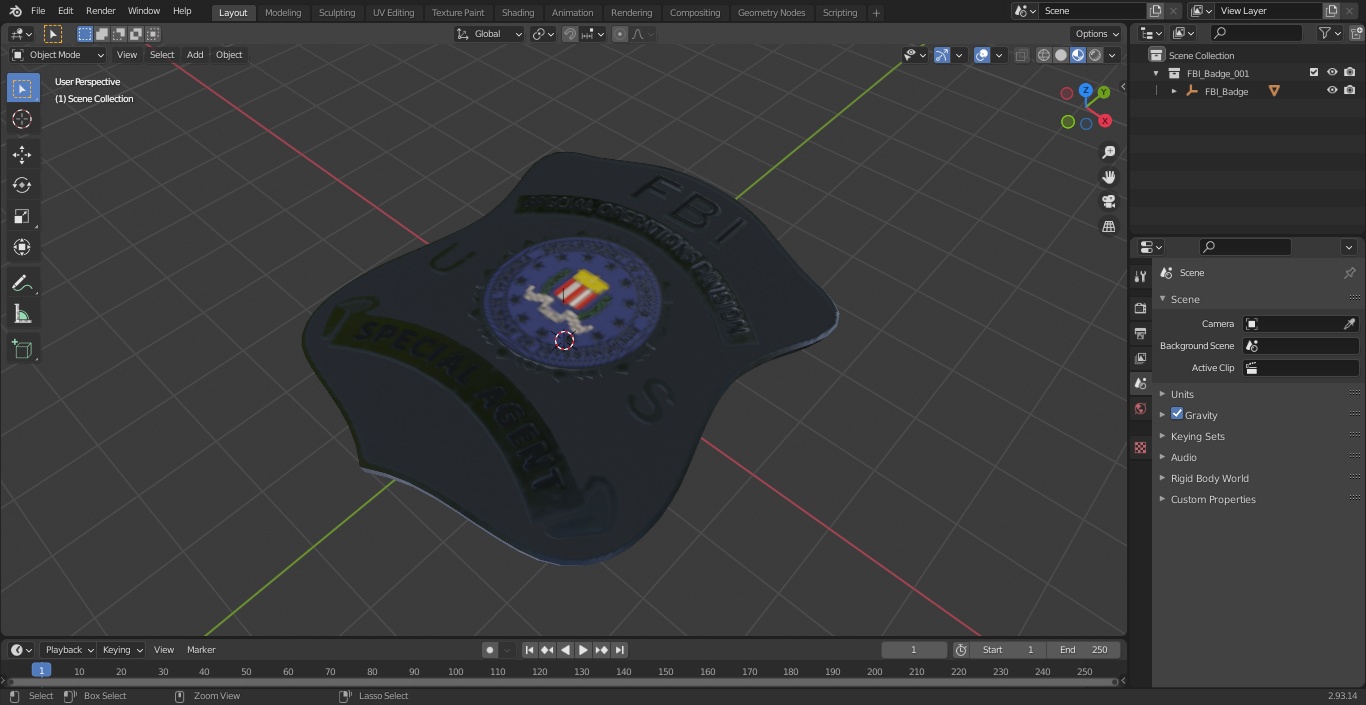Image resolution: width=1366 pixels, height=705 pixels.
Task: Select the Annotate tool
Action: pyautogui.click(x=22, y=283)
